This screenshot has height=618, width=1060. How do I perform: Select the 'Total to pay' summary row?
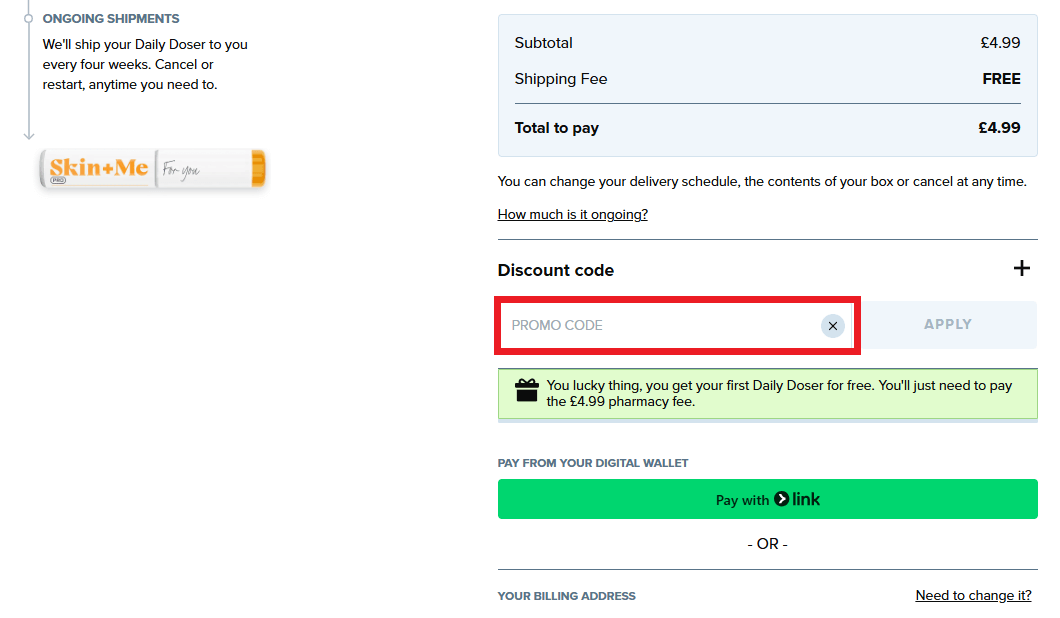767,127
